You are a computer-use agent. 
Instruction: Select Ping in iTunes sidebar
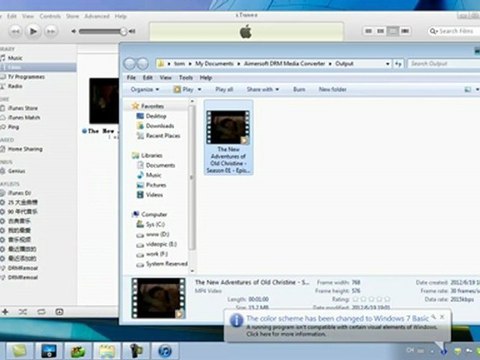click(13, 127)
